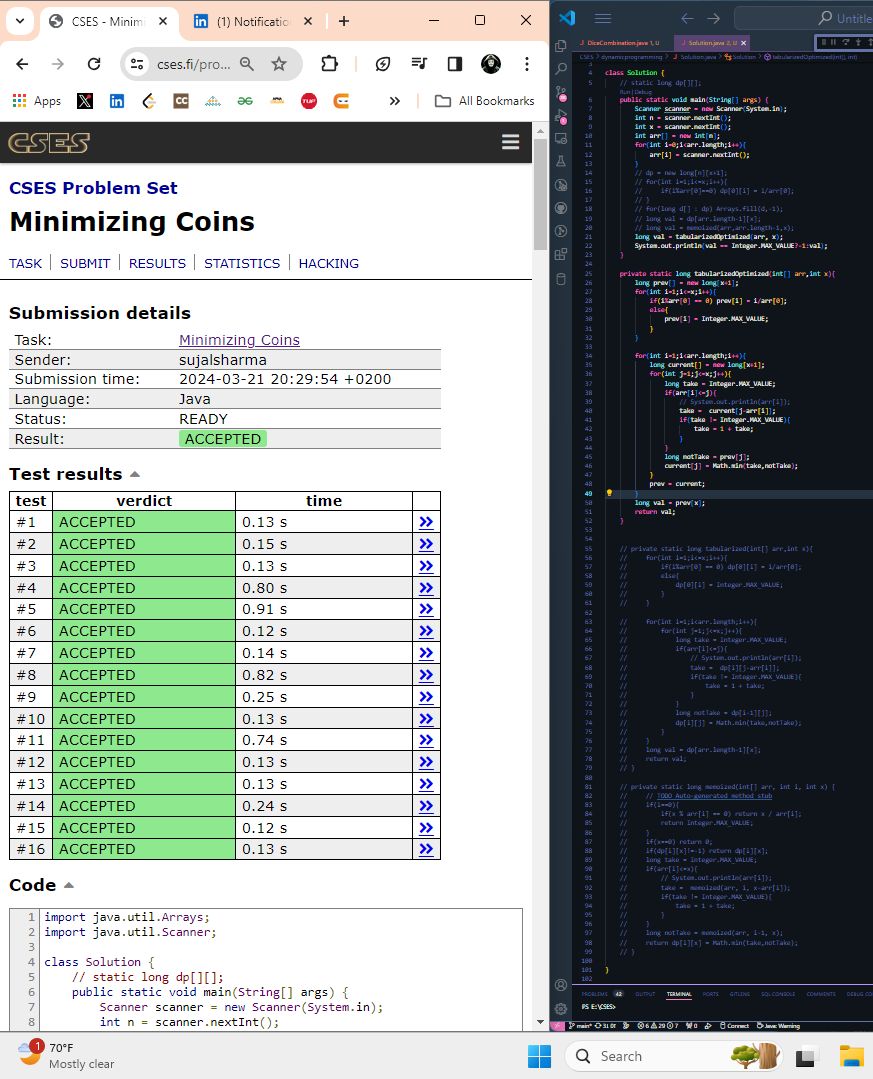Image resolution: width=873 pixels, height=1079 pixels.
Task: Expand hidden bookmarks overflow chevron
Action: click(x=394, y=101)
